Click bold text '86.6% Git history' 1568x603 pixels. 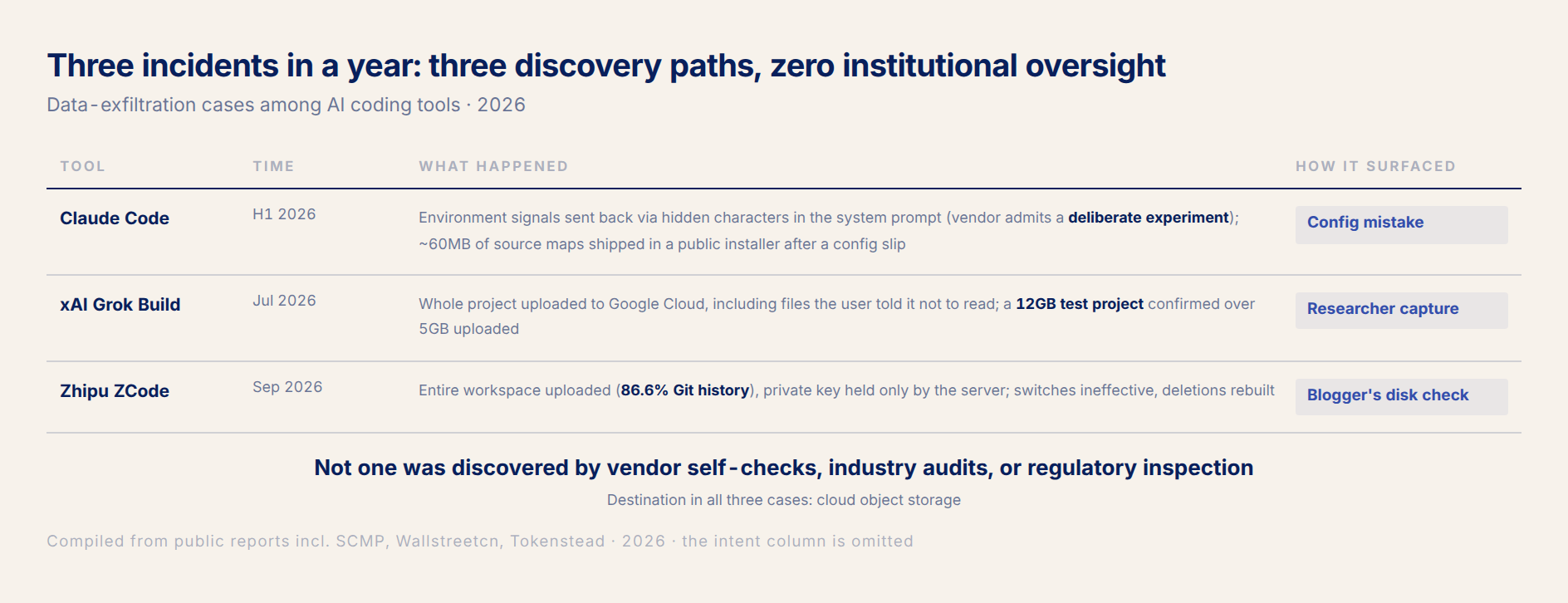coord(685,390)
